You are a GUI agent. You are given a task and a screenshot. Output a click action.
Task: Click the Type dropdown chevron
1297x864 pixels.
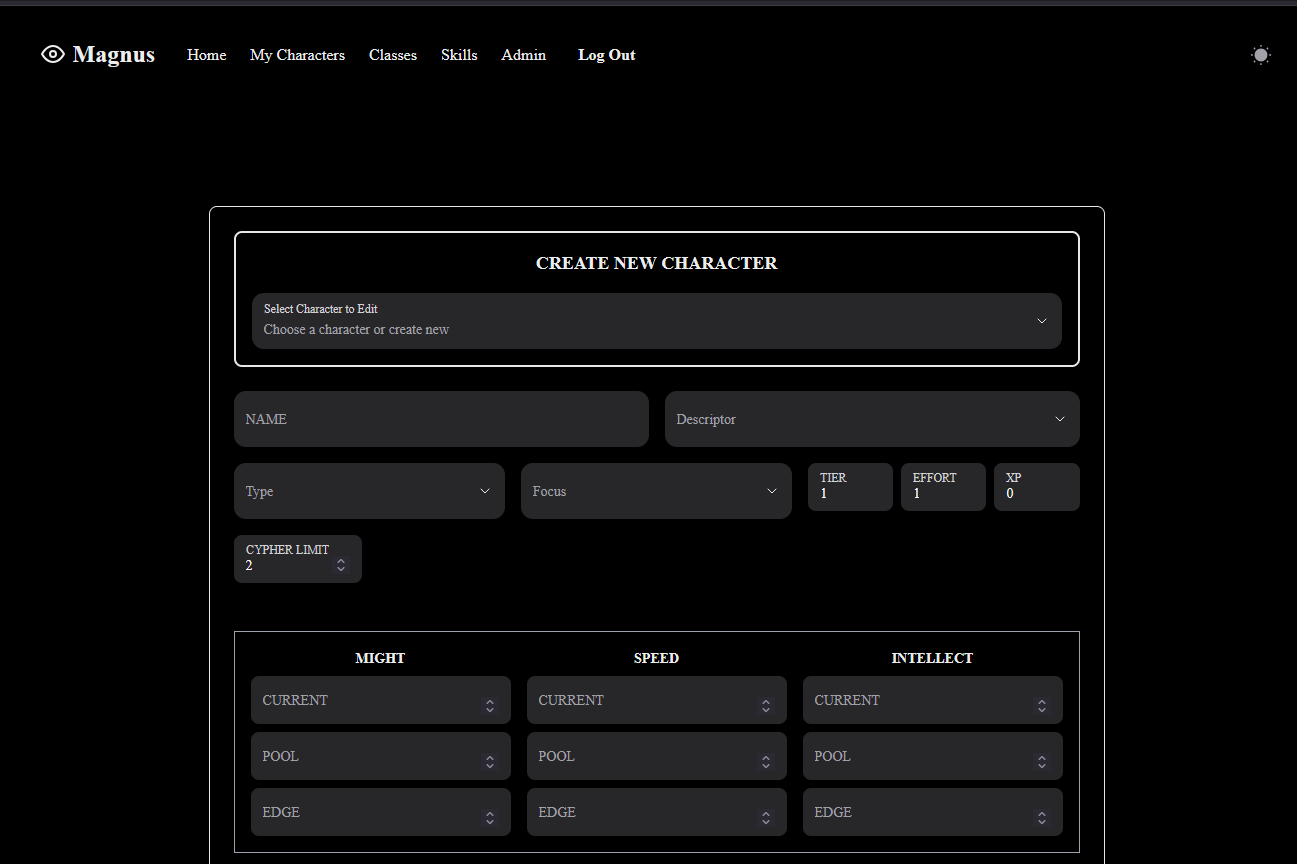(484, 491)
